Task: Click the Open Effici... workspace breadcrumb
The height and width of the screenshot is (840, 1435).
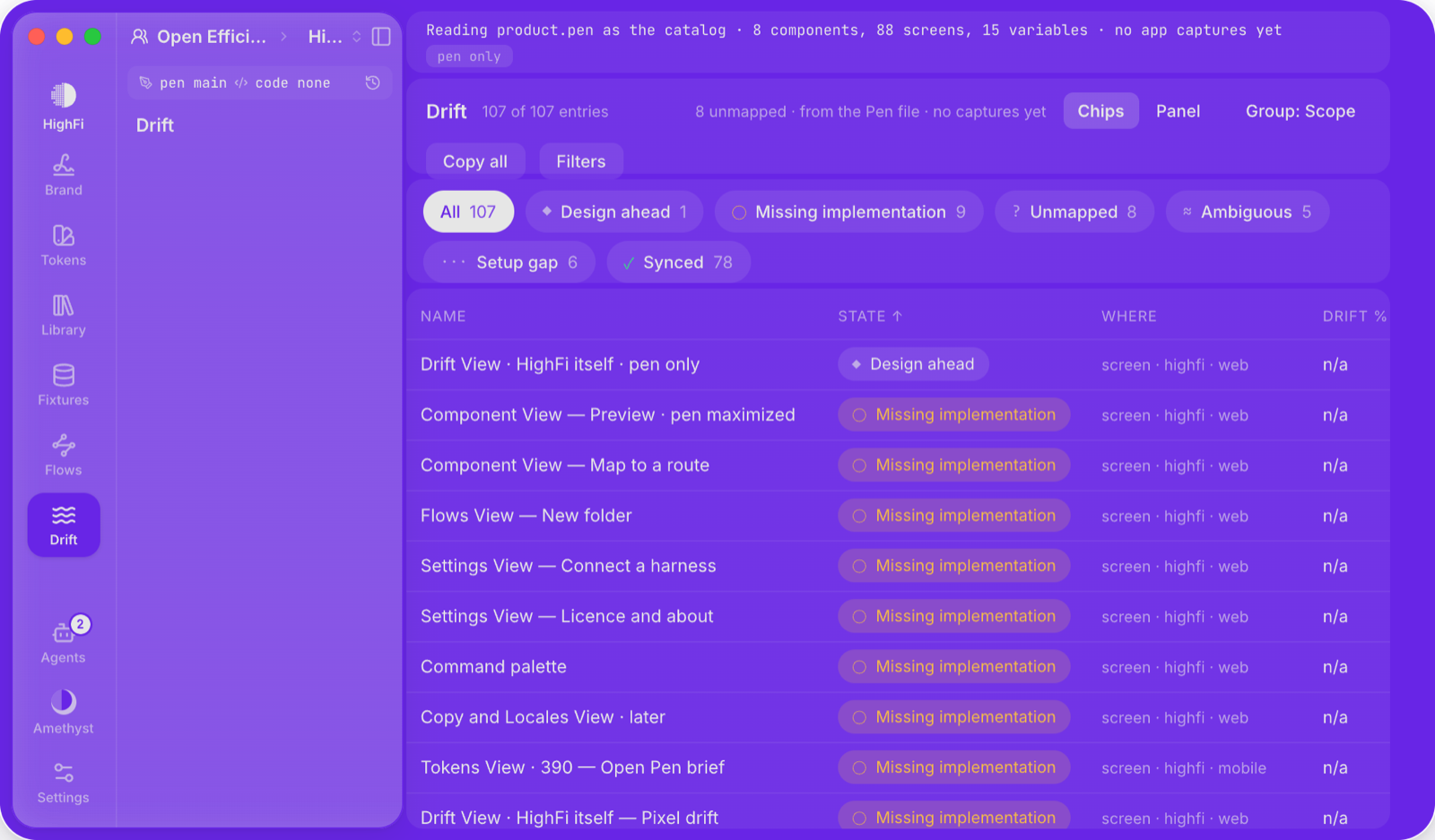Action: coord(199,37)
